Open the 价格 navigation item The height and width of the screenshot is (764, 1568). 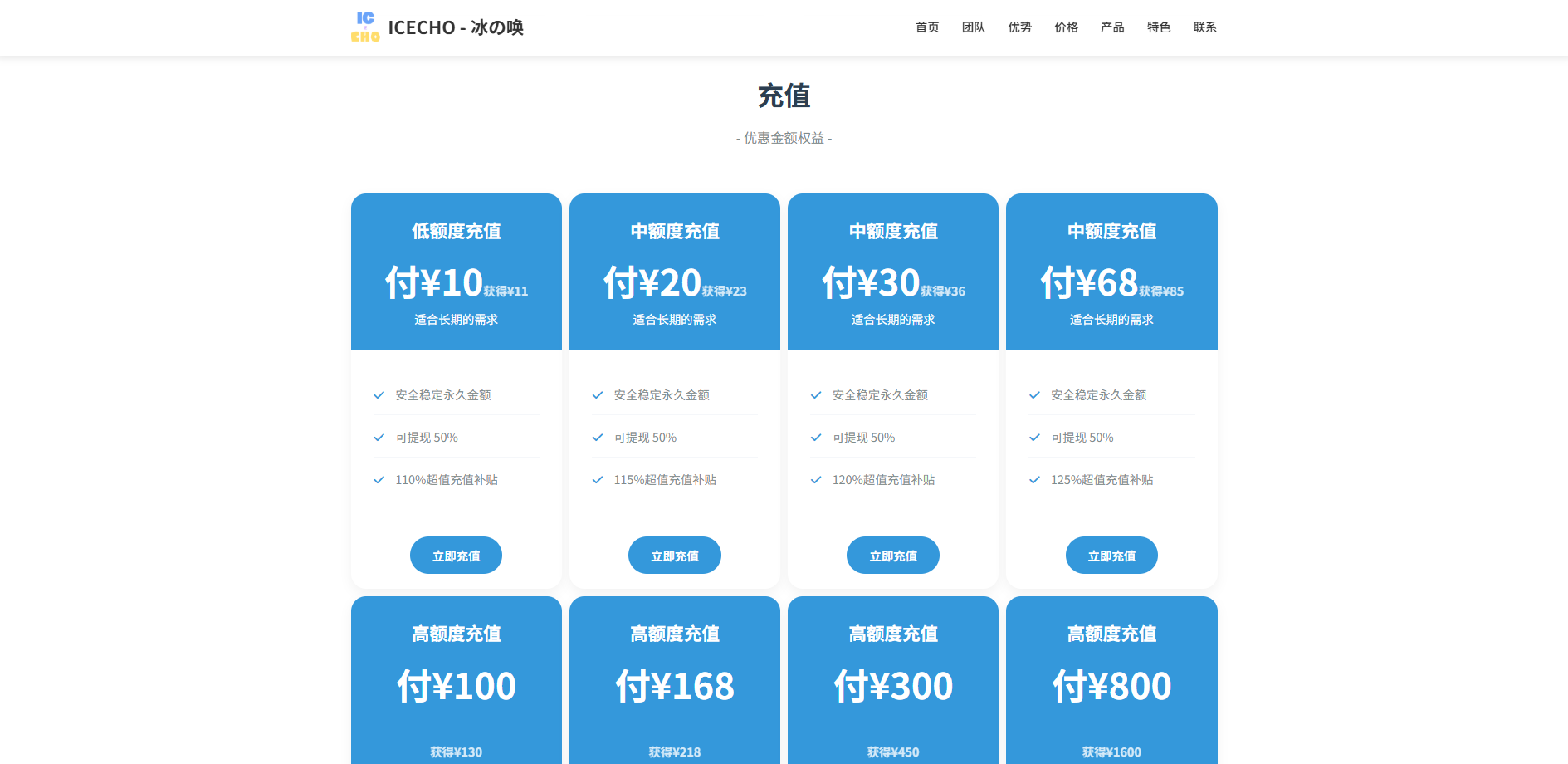click(1066, 27)
